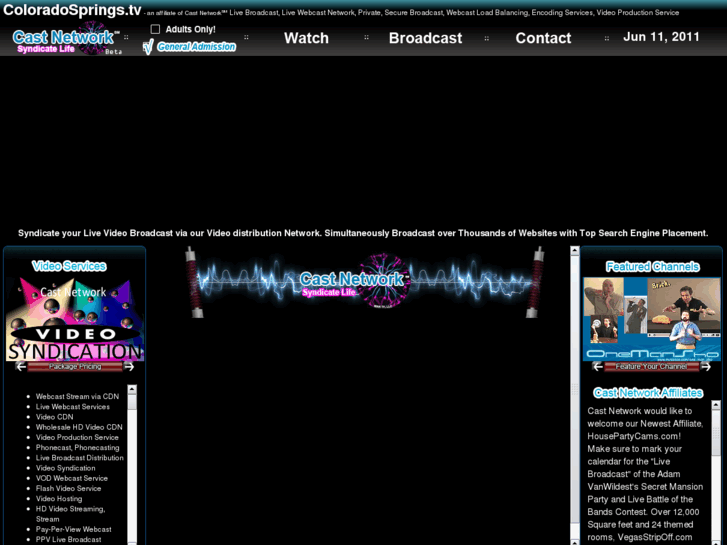Click the Cast Network Syndicate Life logo
The height and width of the screenshot is (545, 727).
point(67,38)
